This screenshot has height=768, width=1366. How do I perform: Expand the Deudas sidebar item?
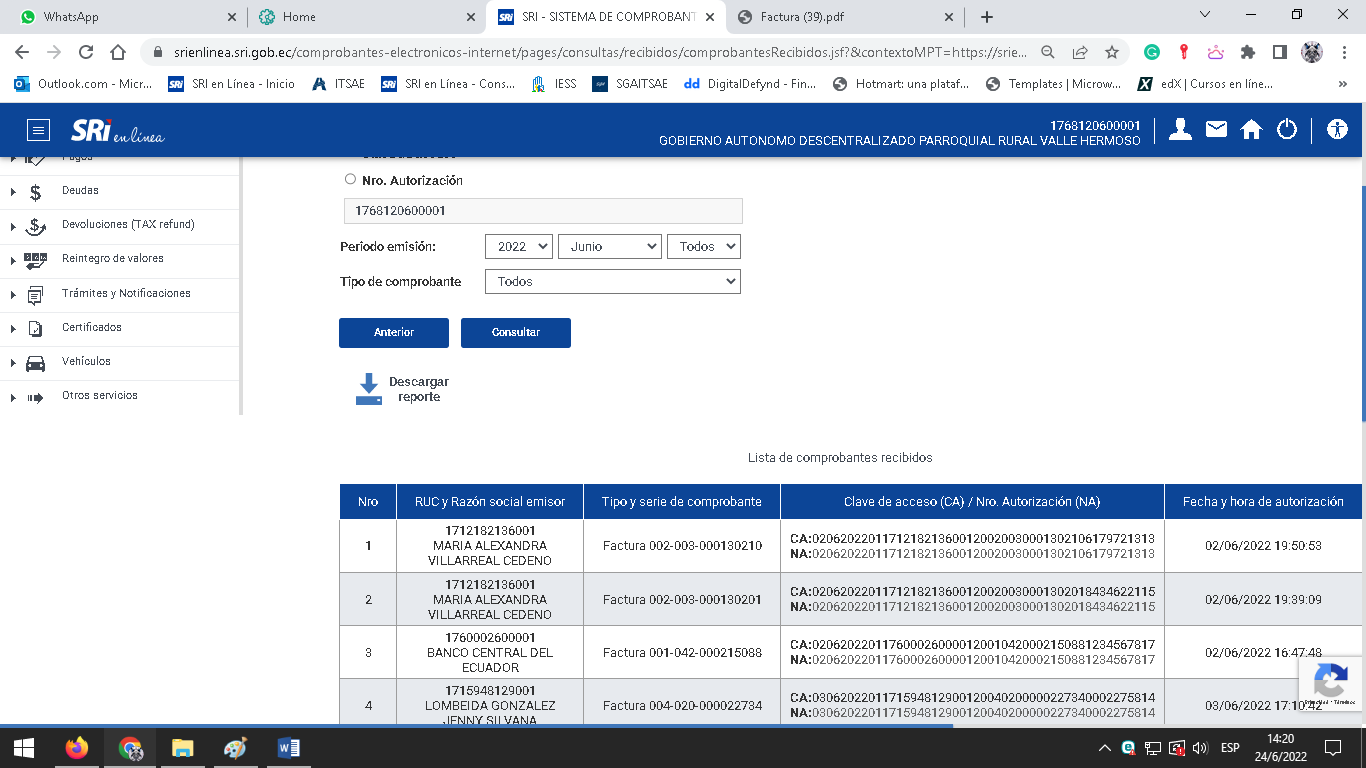[80, 191]
